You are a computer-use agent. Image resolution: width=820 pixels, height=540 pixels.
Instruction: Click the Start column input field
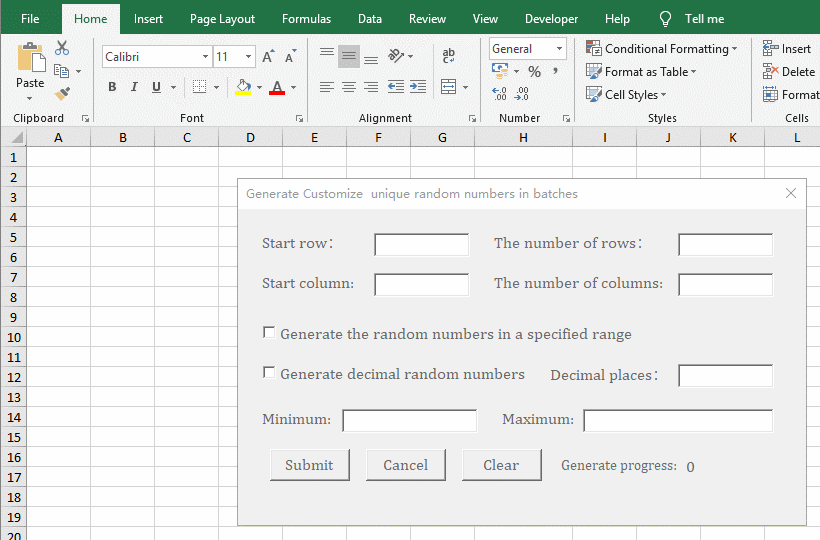coord(422,285)
